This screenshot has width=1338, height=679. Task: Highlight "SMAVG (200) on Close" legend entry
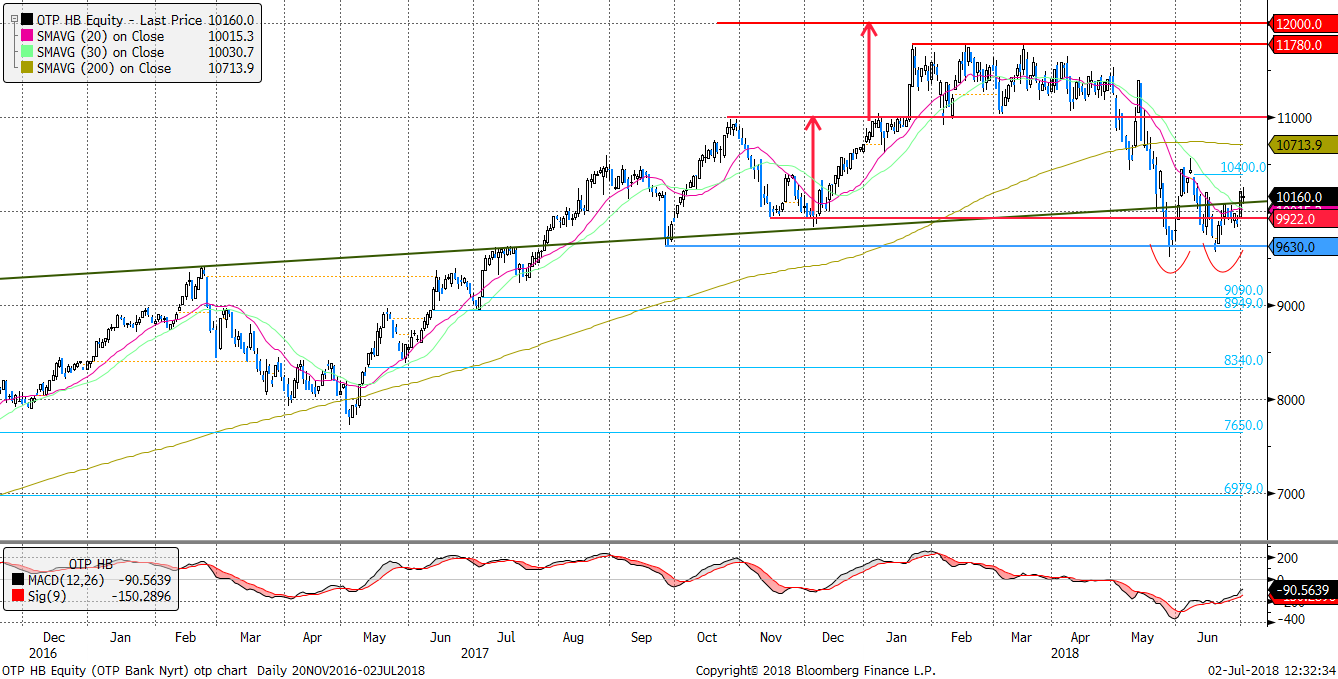pyautogui.click(x=103, y=69)
